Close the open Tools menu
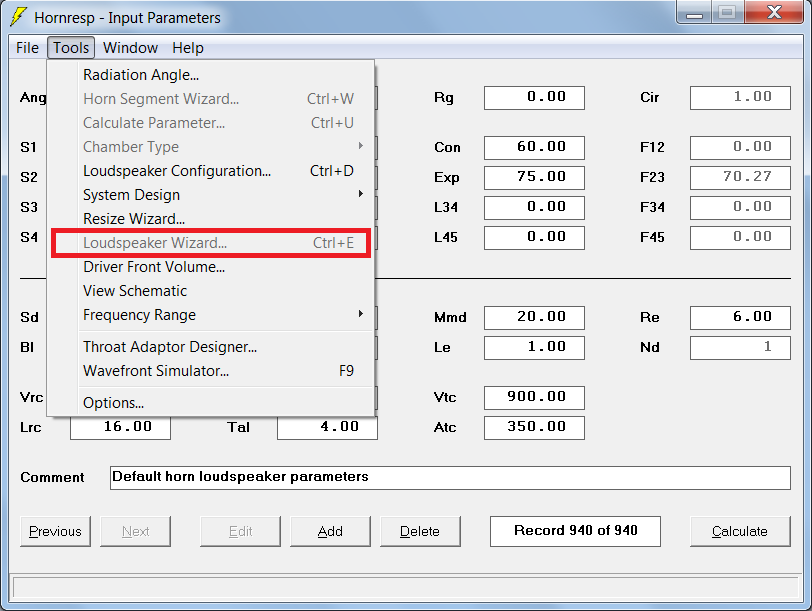Viewport: 812px width, 611px height. (71, 48)
